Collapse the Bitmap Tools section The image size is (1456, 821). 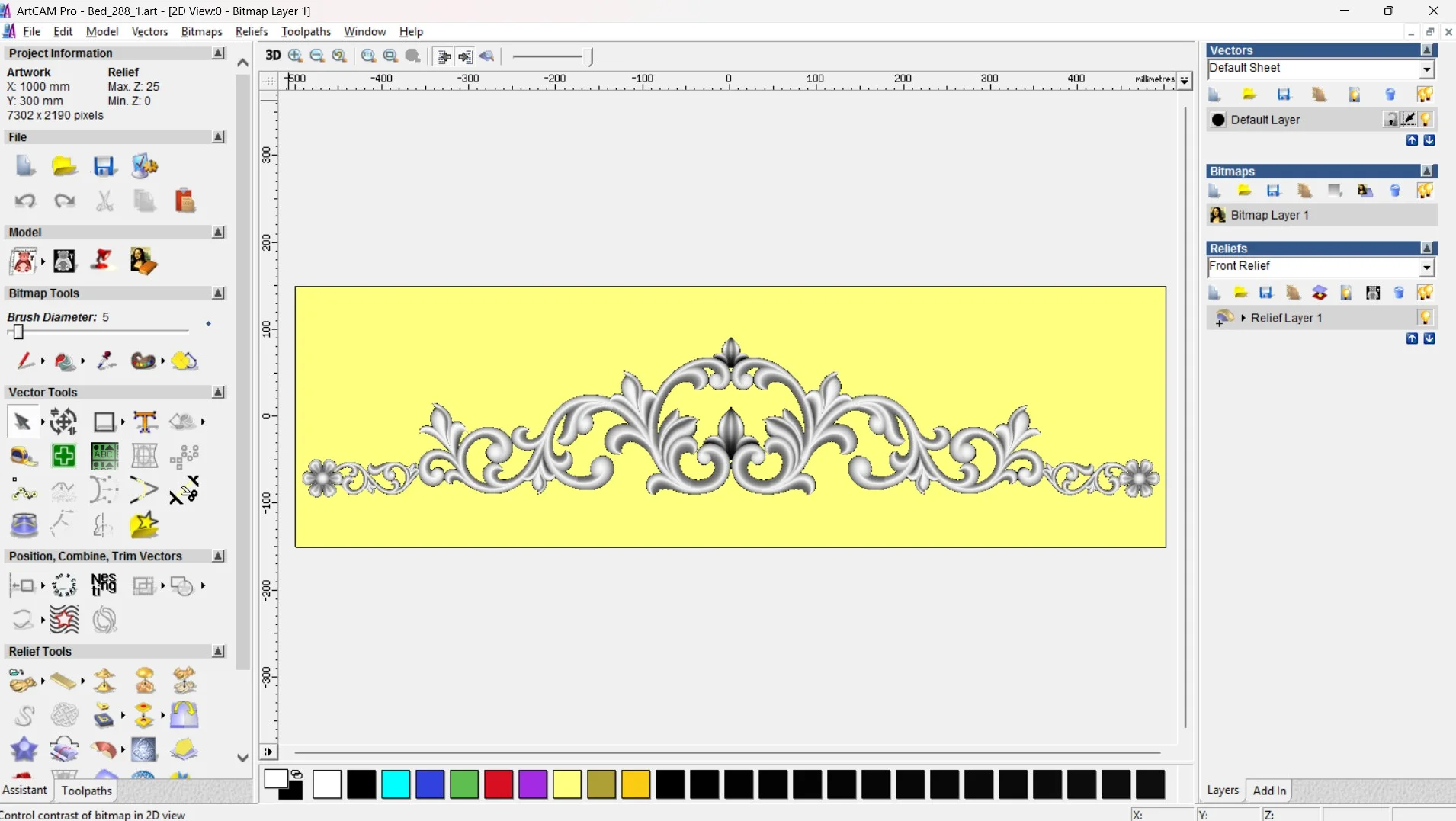tap(218, 293)
